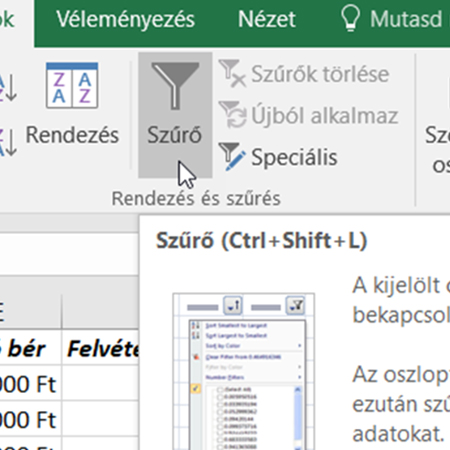Select the Felvéte header cell

click(101, 348)
